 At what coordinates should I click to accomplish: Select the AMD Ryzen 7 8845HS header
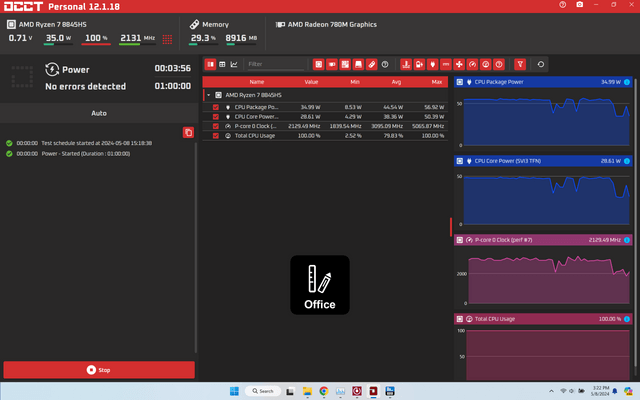(47, 24)
